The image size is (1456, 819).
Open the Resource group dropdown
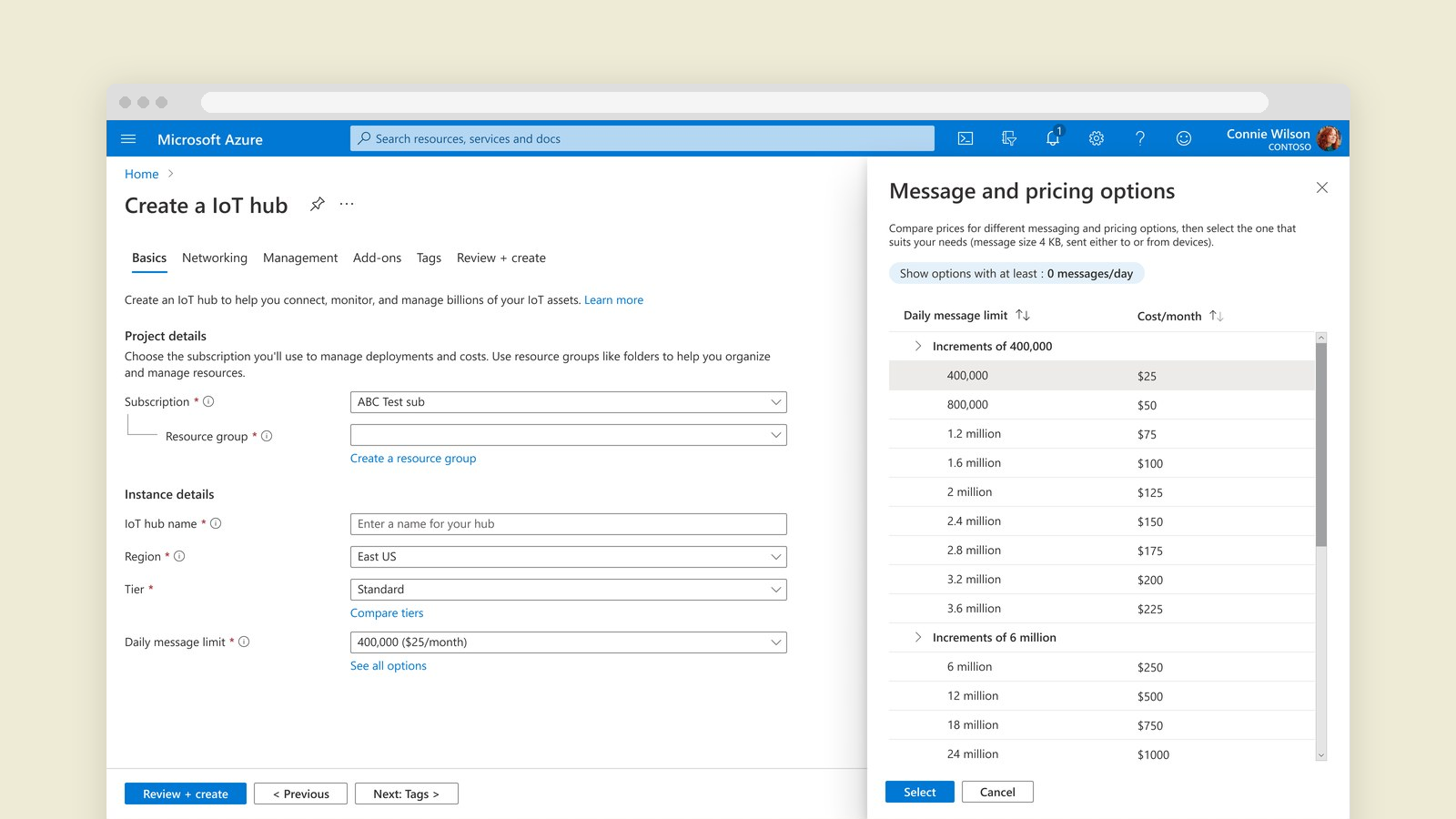(569, 435)
